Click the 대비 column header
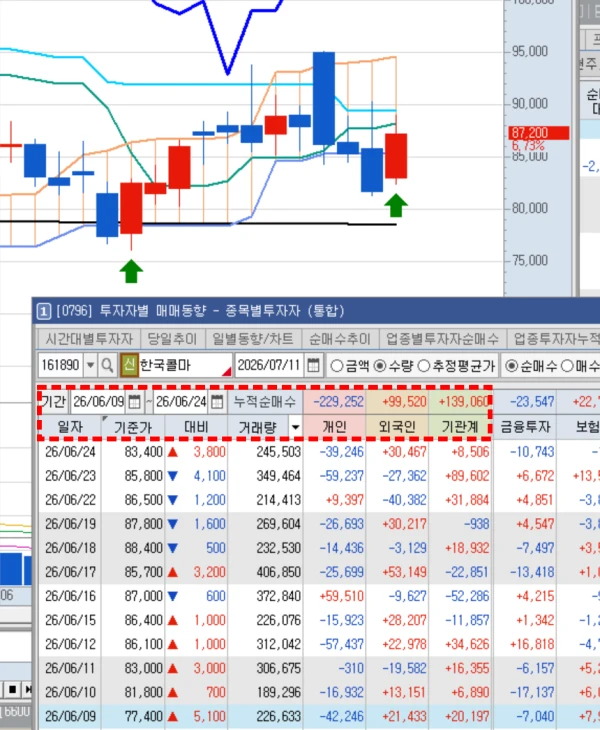This screenshot has height=730, width=600. pyautogui.click(x=196, y=427)
